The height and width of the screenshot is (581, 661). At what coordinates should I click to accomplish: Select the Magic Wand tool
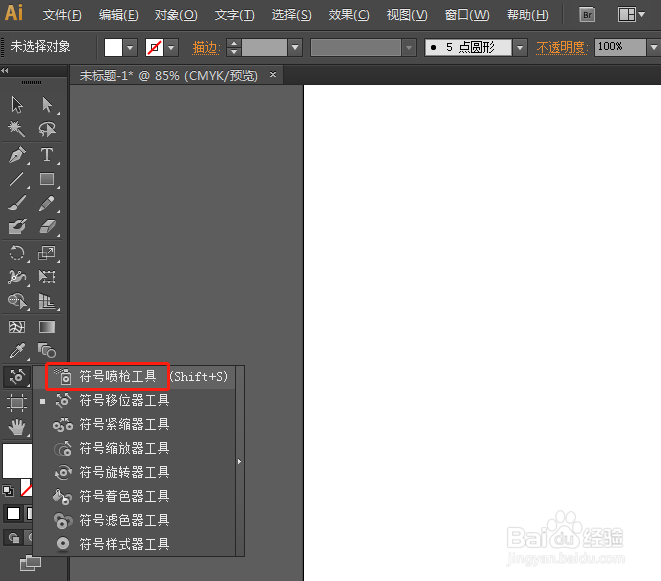tap(17, 129)
